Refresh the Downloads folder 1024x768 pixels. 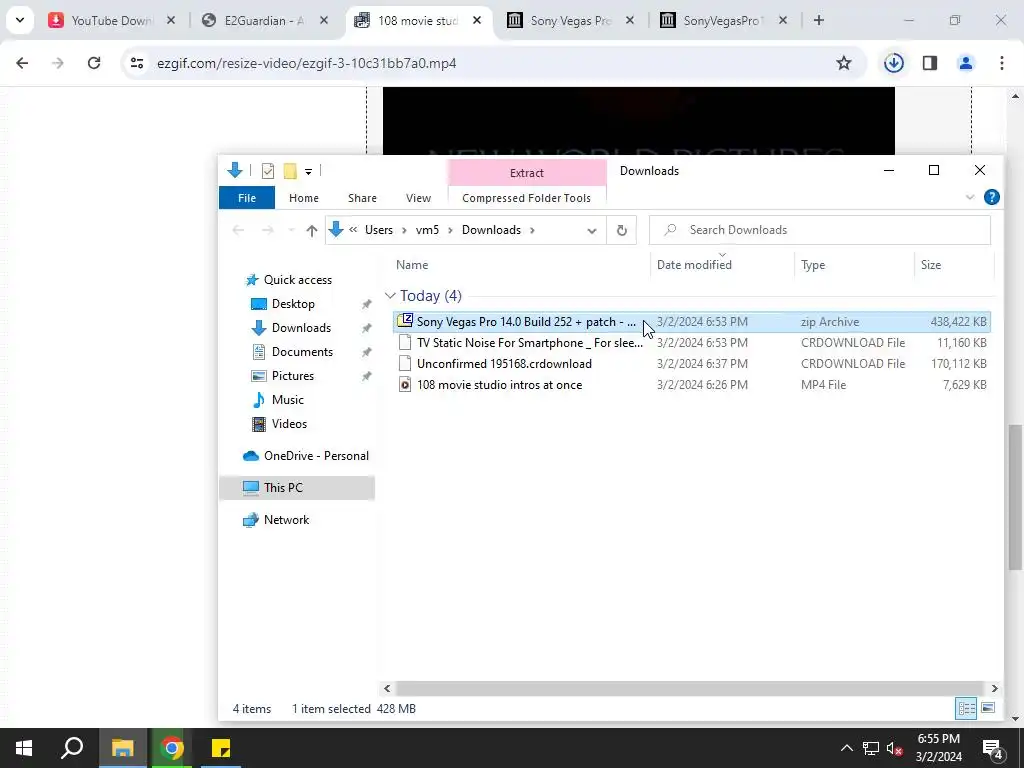tap(622, 230)
